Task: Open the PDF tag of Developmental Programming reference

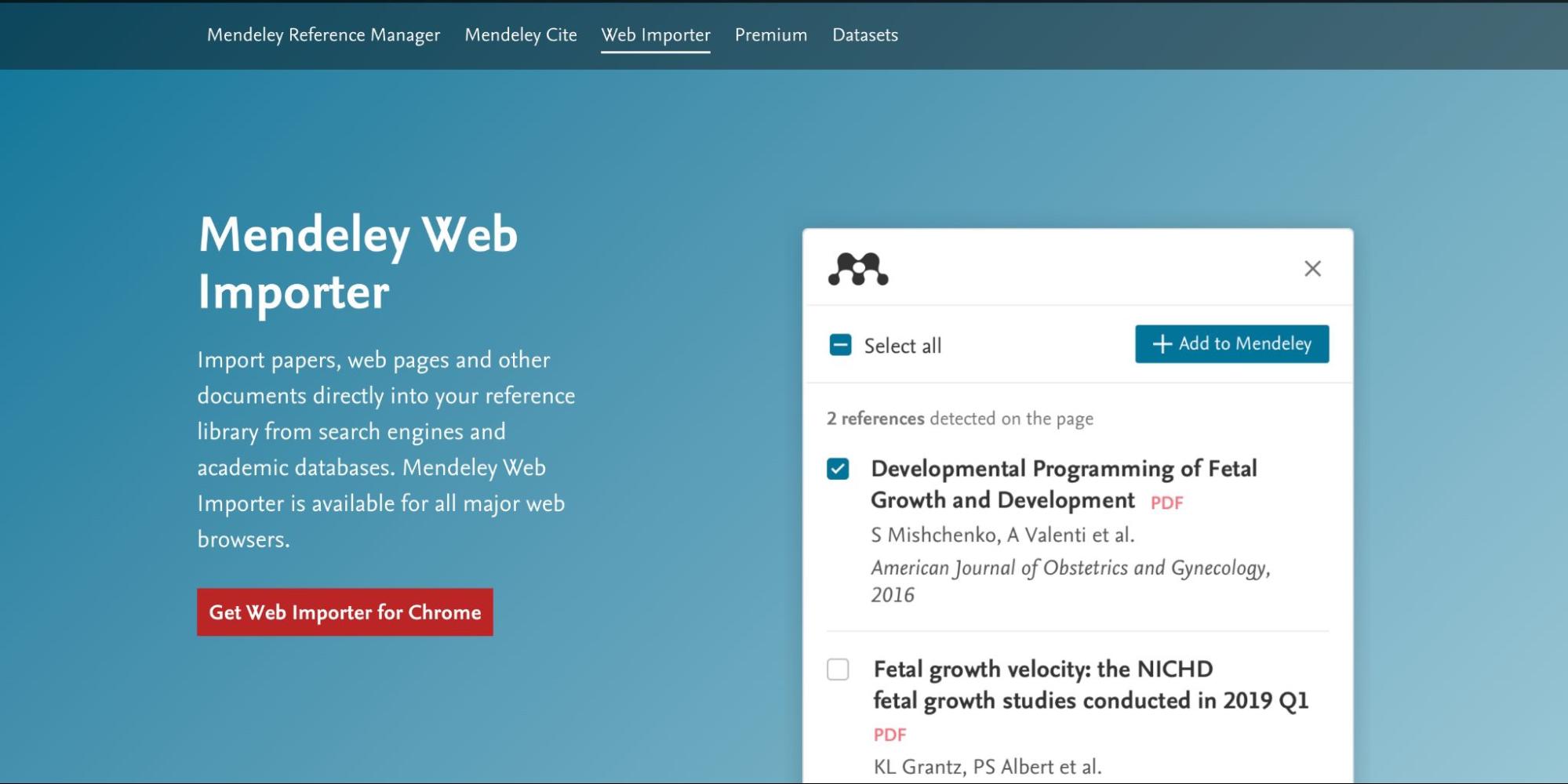Action: (x=1166, y=503)
